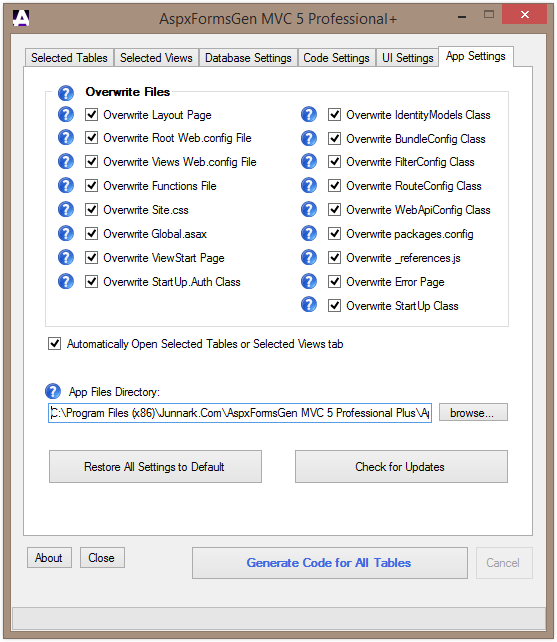Viewport: 557px width, 642px height.
Task: Click Generate Code for All Tables
Action: pos(330,563)
